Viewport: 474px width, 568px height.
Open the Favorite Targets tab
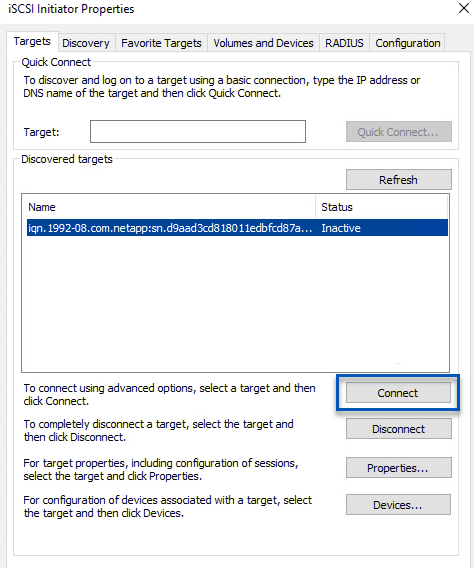(x=161, y=43)
